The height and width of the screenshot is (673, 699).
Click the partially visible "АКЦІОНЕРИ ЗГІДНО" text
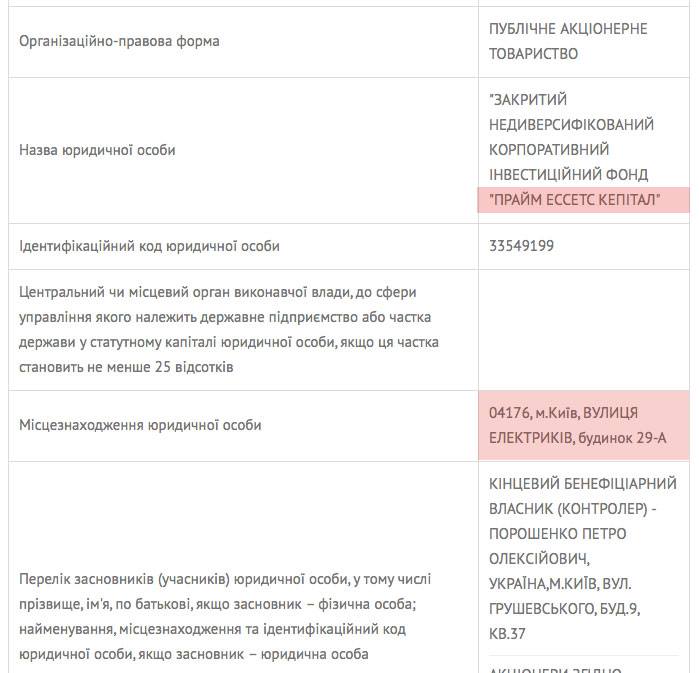tap(556, 666)
